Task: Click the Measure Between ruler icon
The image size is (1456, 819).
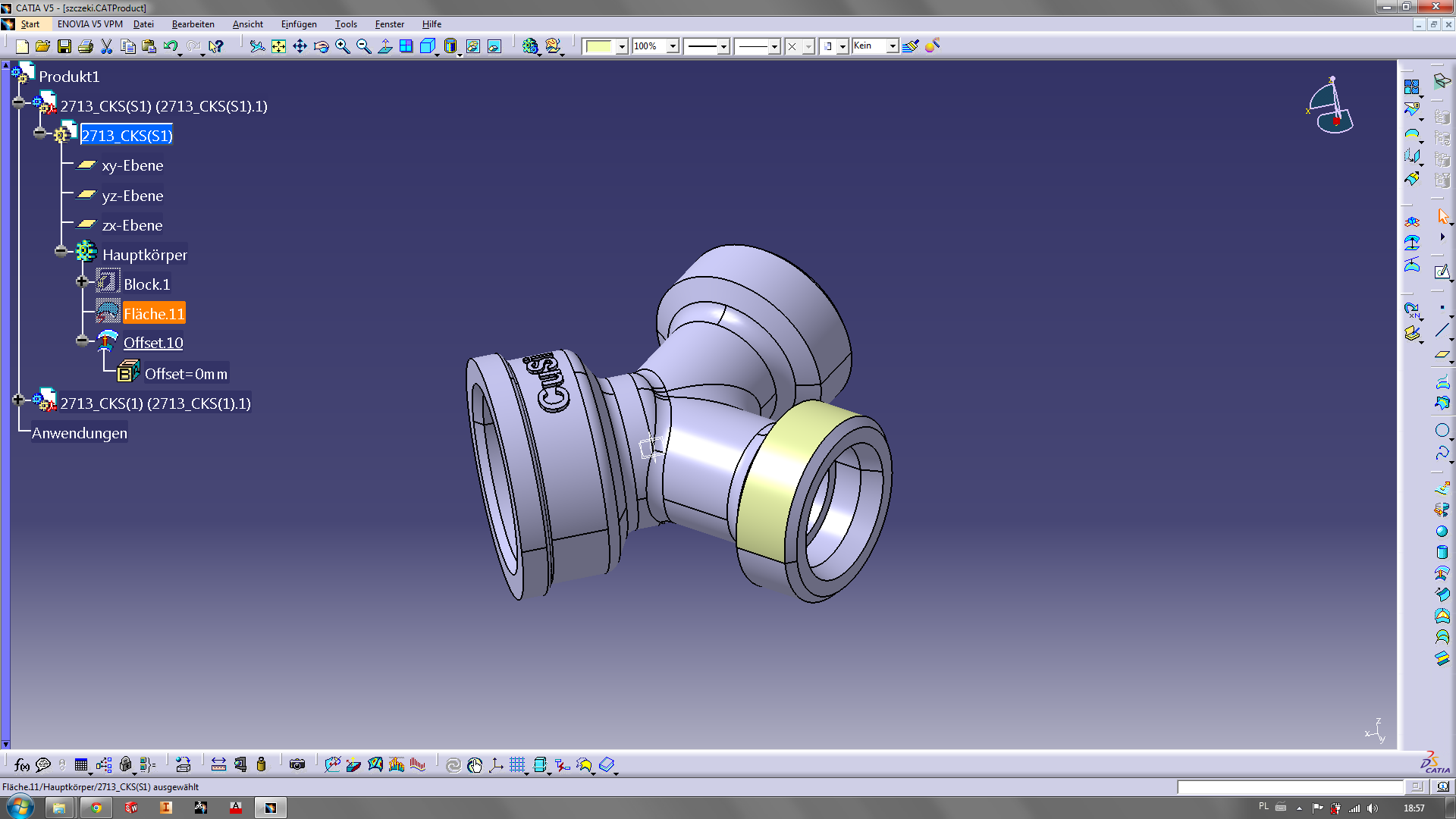Action: pos(218,764)
